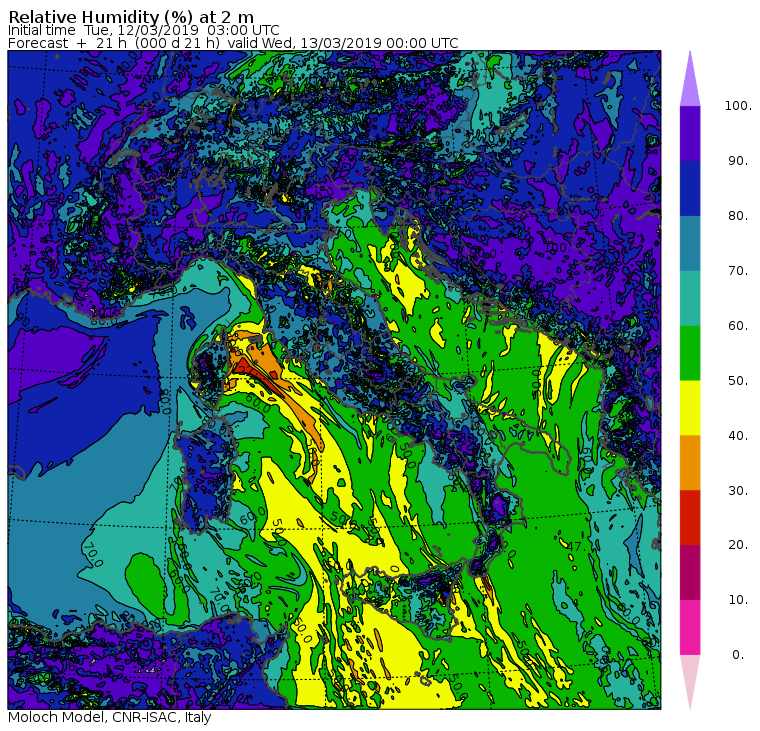Select the 60–70% teal colorbar segment

click(690, 298)
